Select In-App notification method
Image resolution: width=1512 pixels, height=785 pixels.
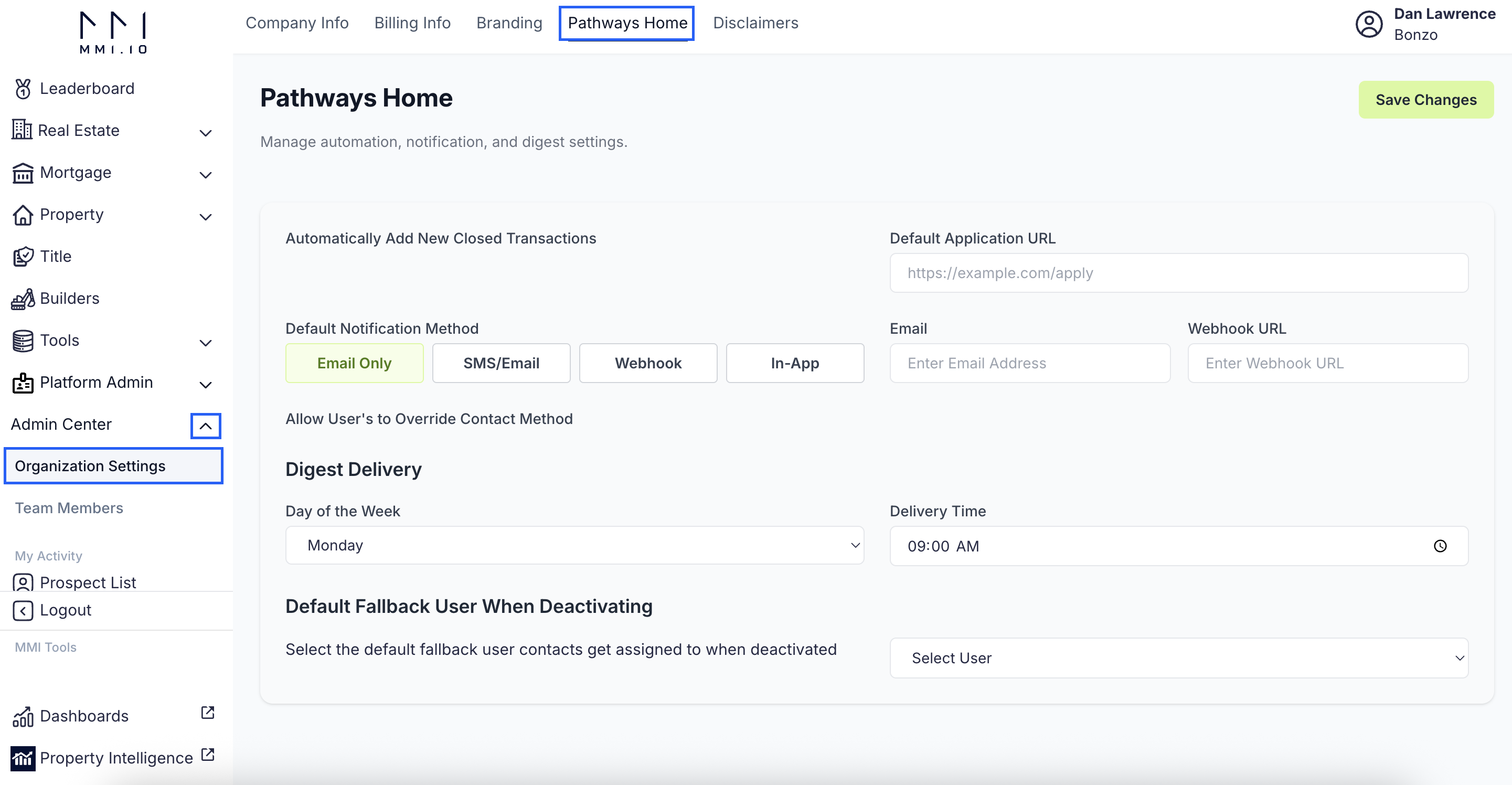pyautogui.click(x=795, y=363)
